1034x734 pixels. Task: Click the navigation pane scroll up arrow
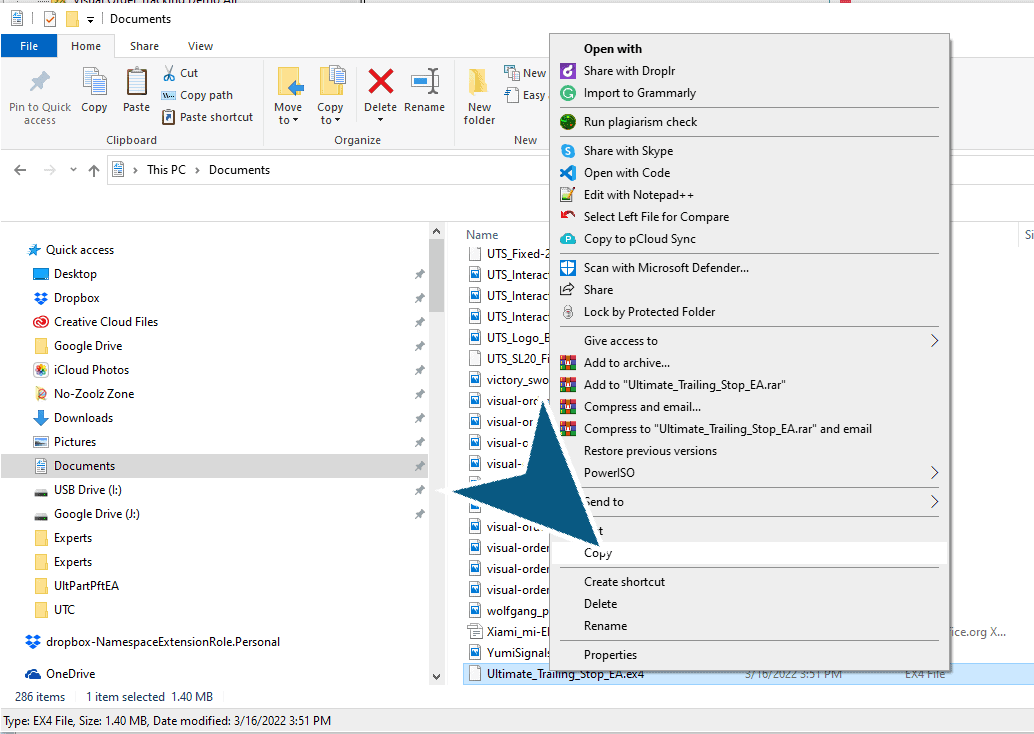436,231
